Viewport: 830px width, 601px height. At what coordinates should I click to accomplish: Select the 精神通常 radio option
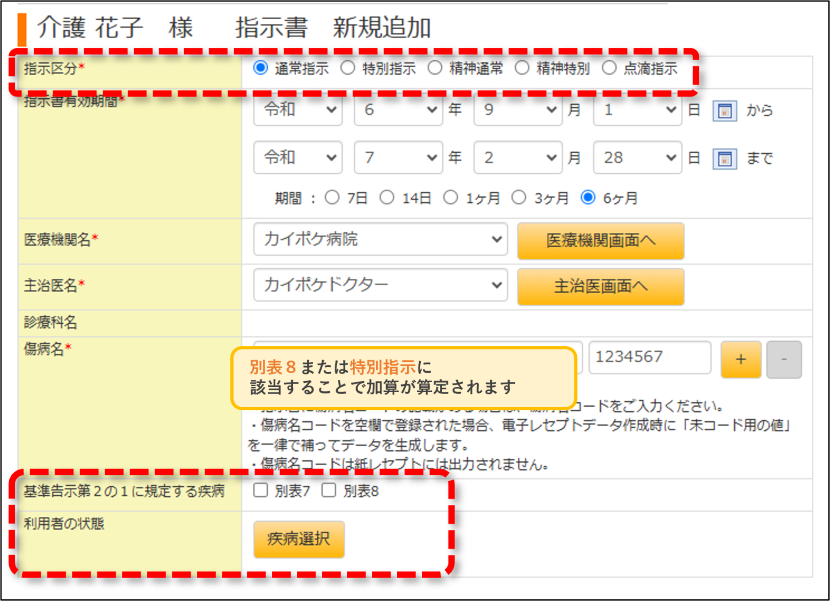coord(435,68)
